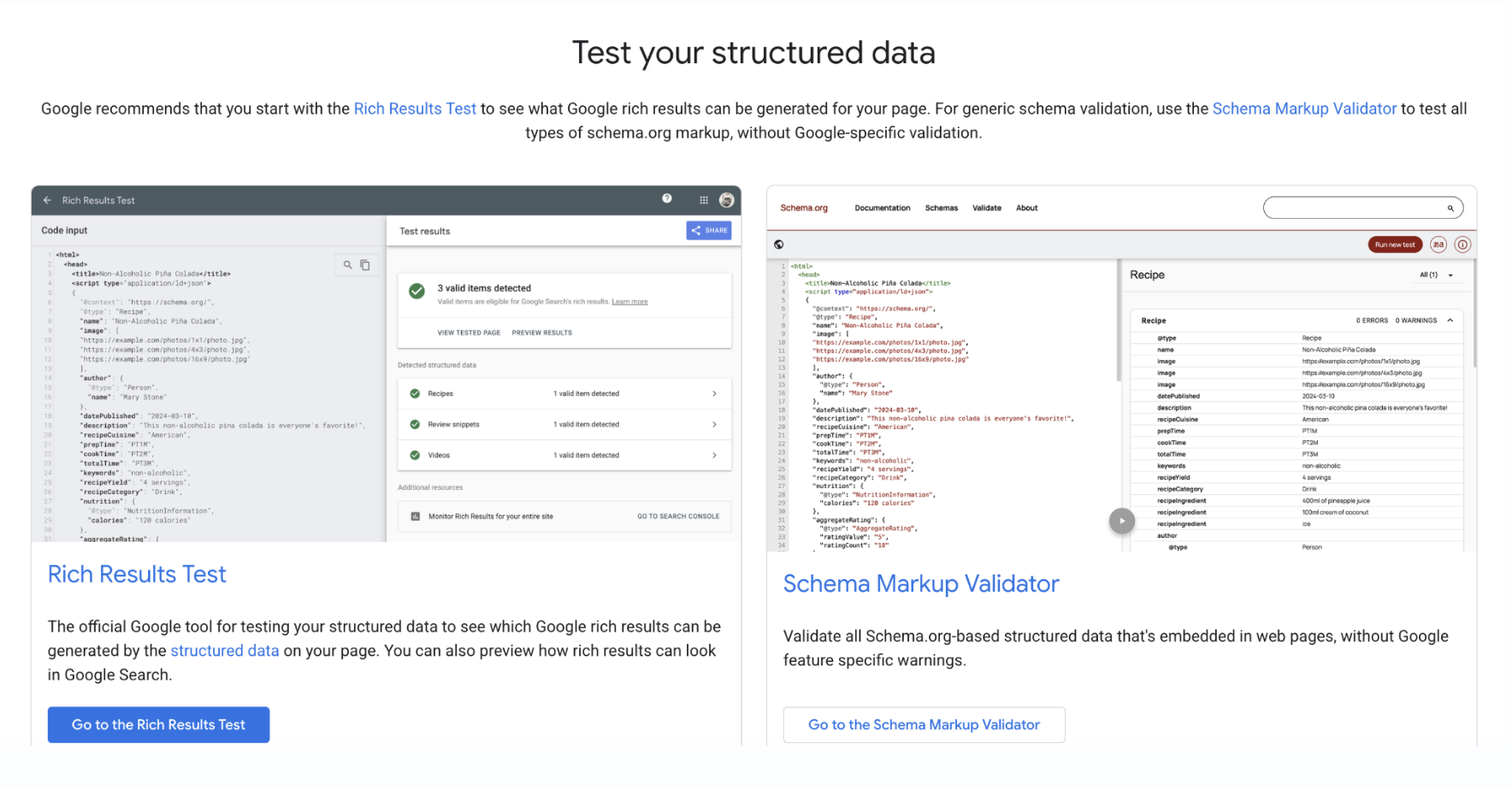1512x790 pixels.
Task: Click the magnifier icon inside Schema.org search box
Action: point(1450,208)
